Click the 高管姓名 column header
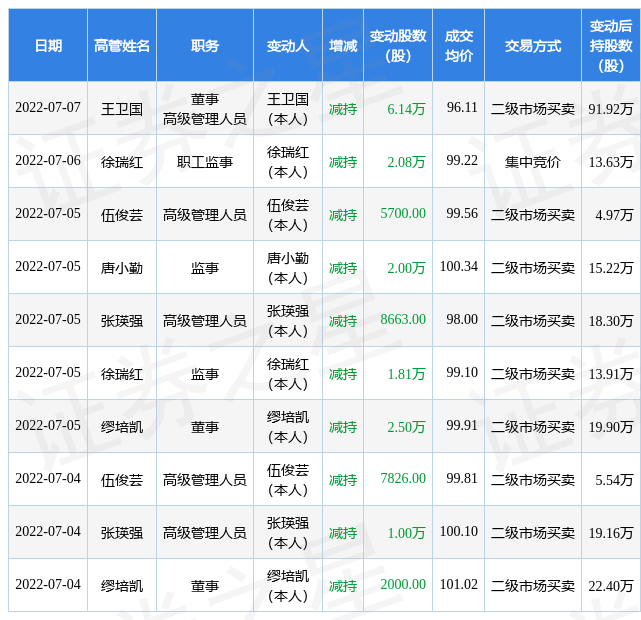 tap(122, 45)
